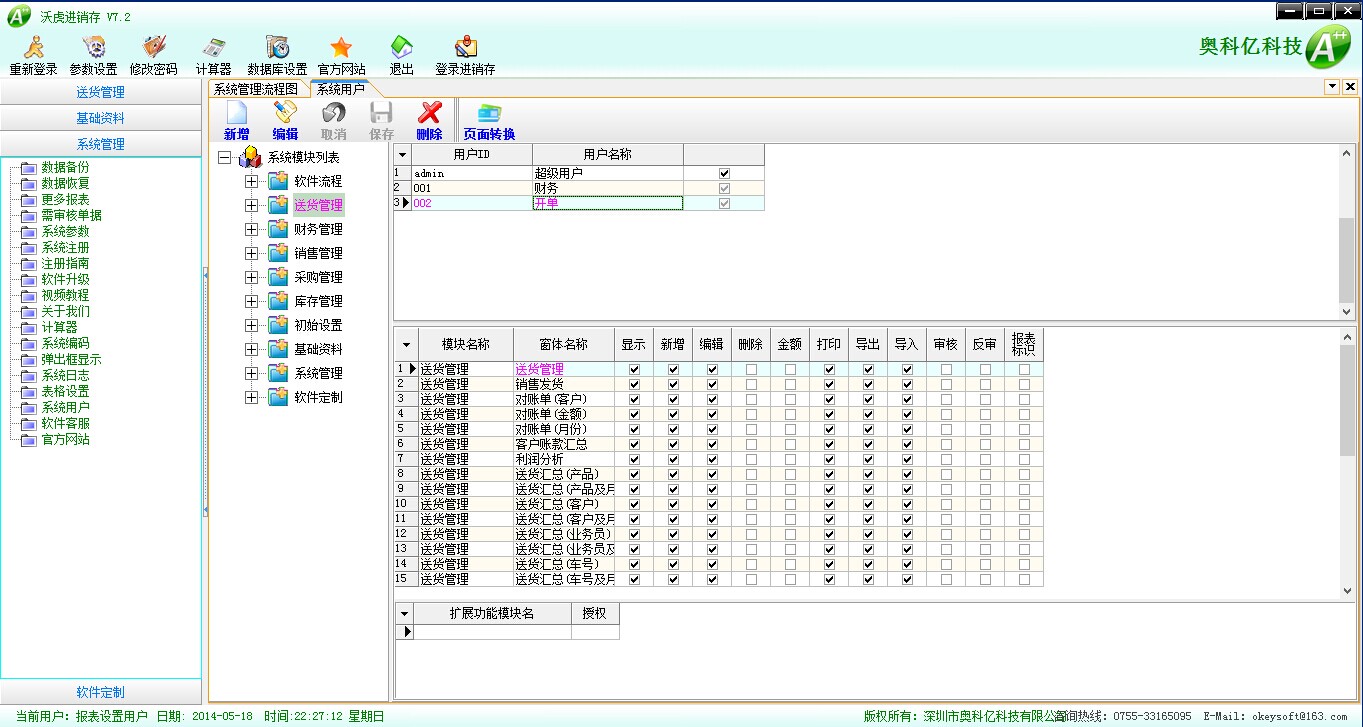Uncheck 显示 checkbox for 利润分析 row
This screenshot has width=1363, height=727.
click(x=634, y=459)
